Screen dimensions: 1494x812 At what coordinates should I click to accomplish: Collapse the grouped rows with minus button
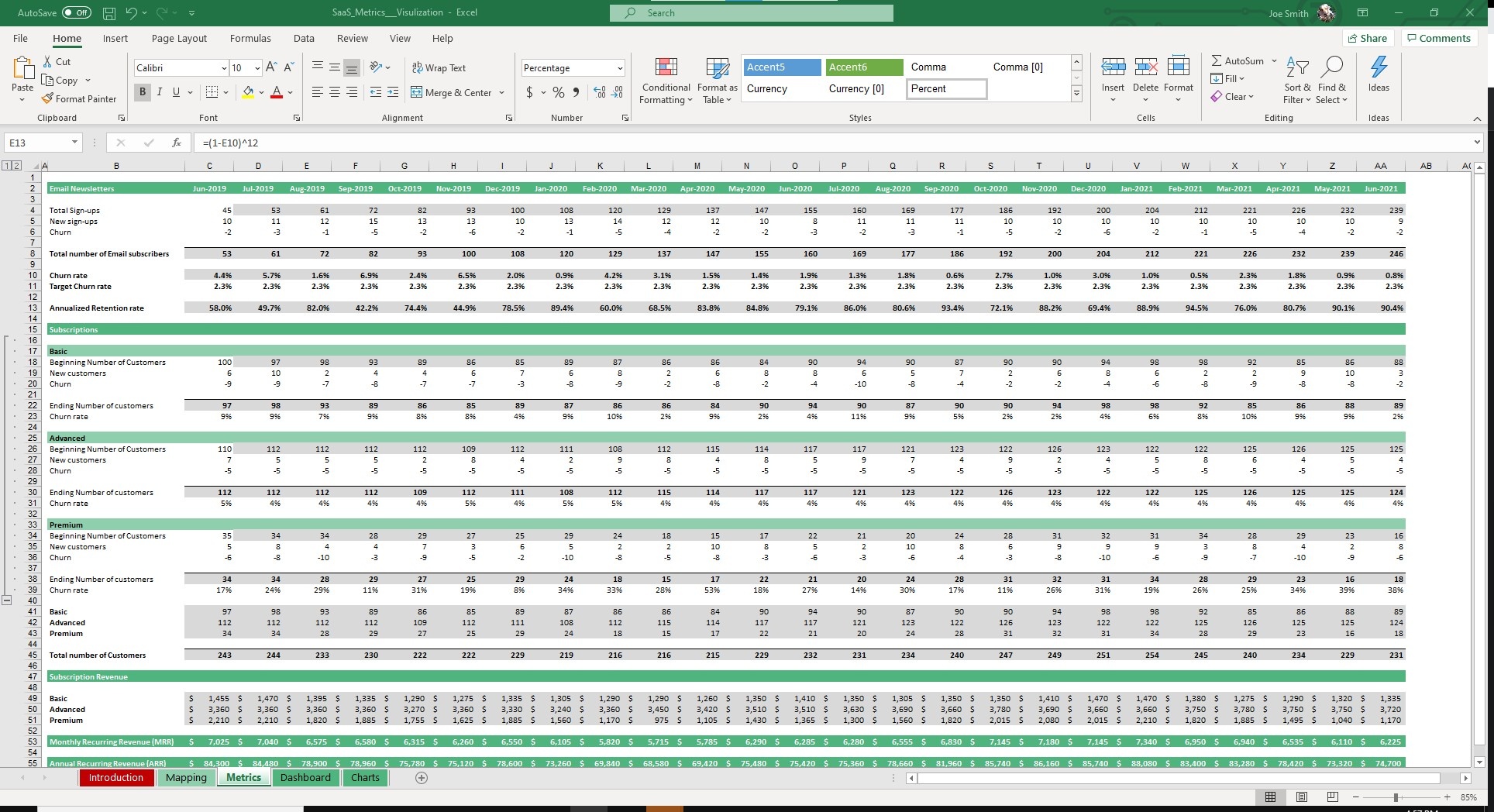pyautogui.click(x=7, y=600)
